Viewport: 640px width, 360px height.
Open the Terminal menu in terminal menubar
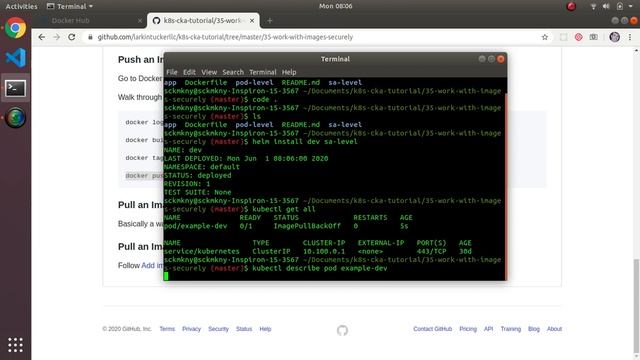(x=262, y=72)
